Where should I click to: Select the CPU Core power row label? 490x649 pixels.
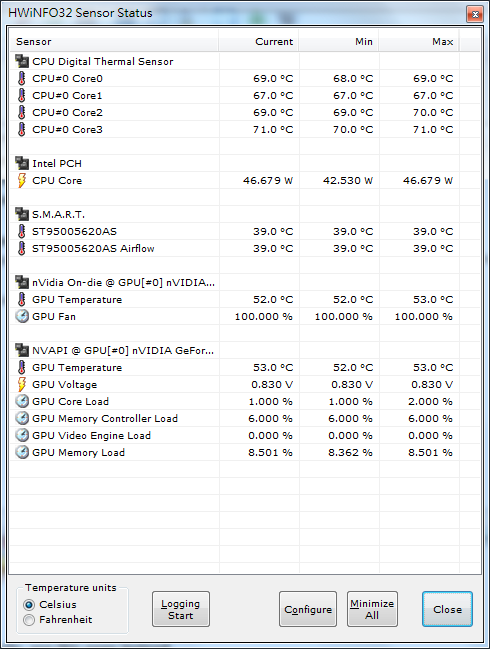(57, 180)
